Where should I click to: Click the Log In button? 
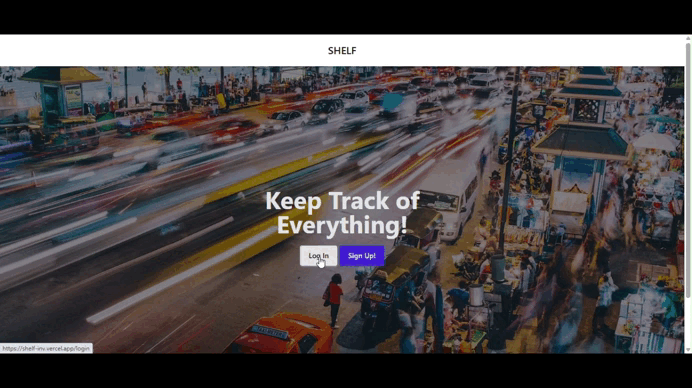[318, 256]
